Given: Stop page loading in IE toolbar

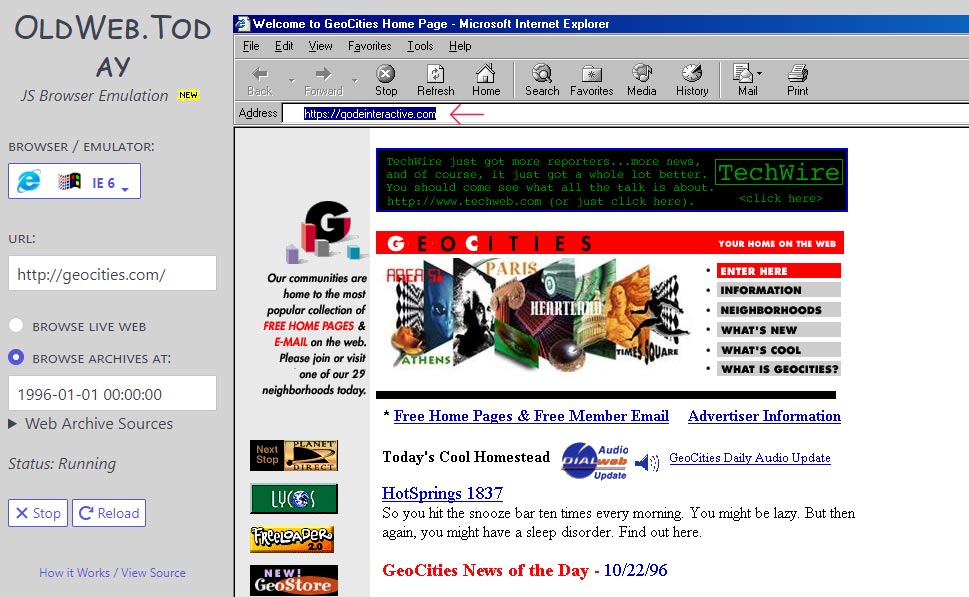Looking at the screenshot, I should click(386, 80).
